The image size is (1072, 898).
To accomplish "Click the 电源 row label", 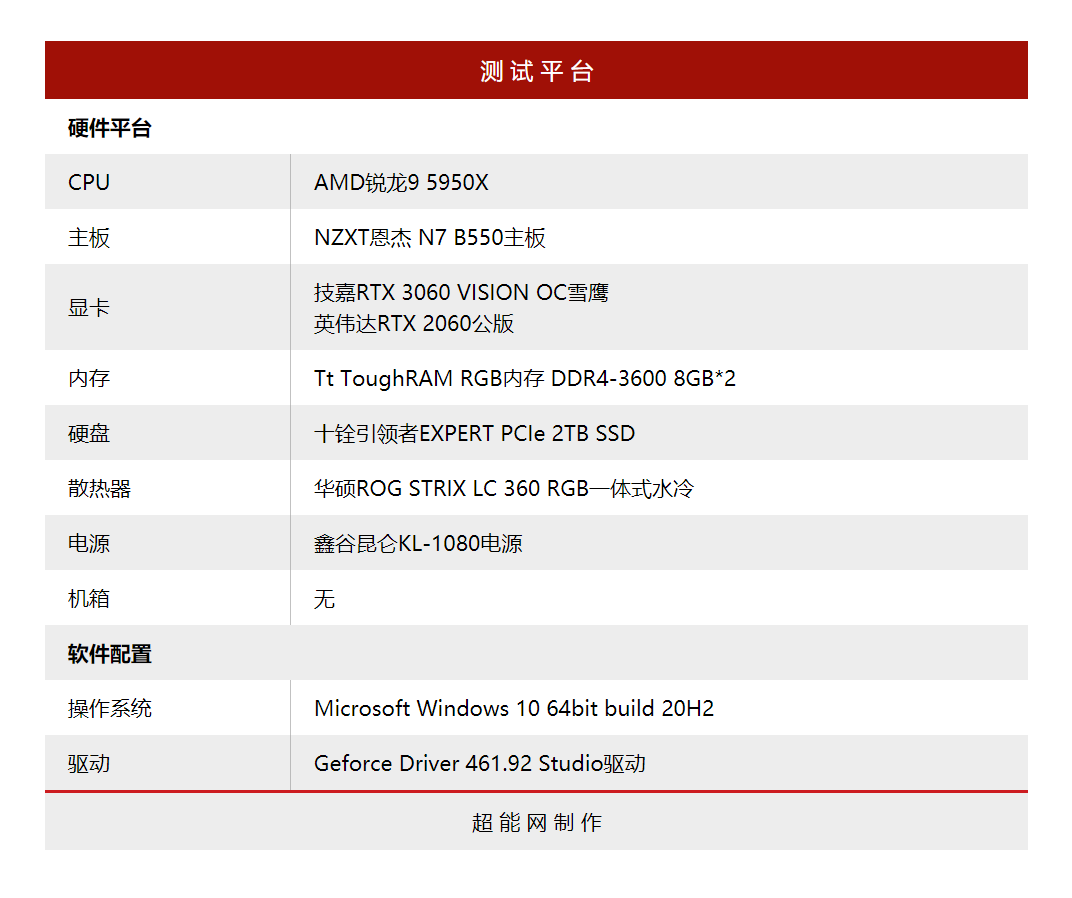I will tap(89, 544).
